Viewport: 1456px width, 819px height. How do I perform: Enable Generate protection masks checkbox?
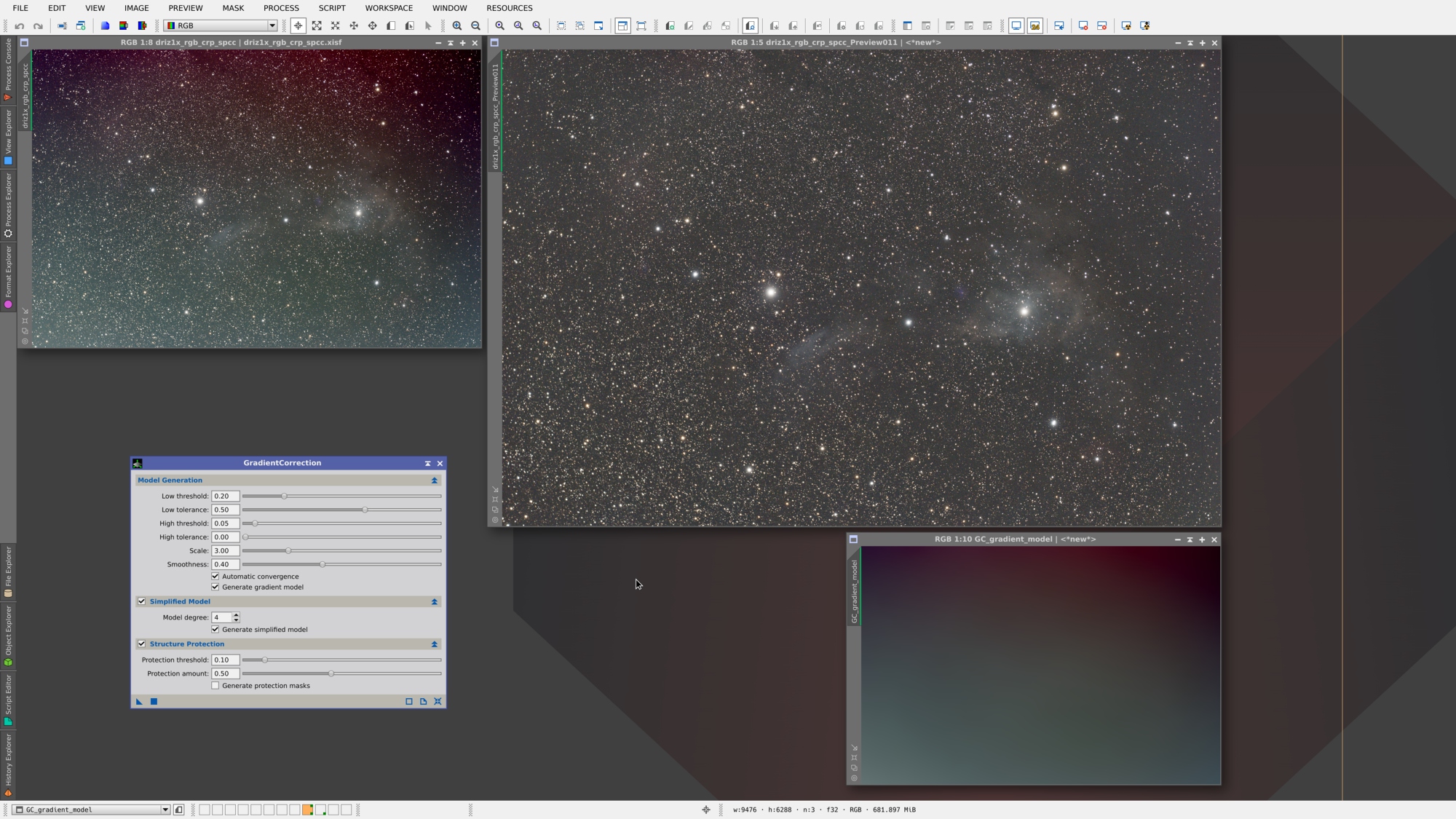click(x=215, y=685)
